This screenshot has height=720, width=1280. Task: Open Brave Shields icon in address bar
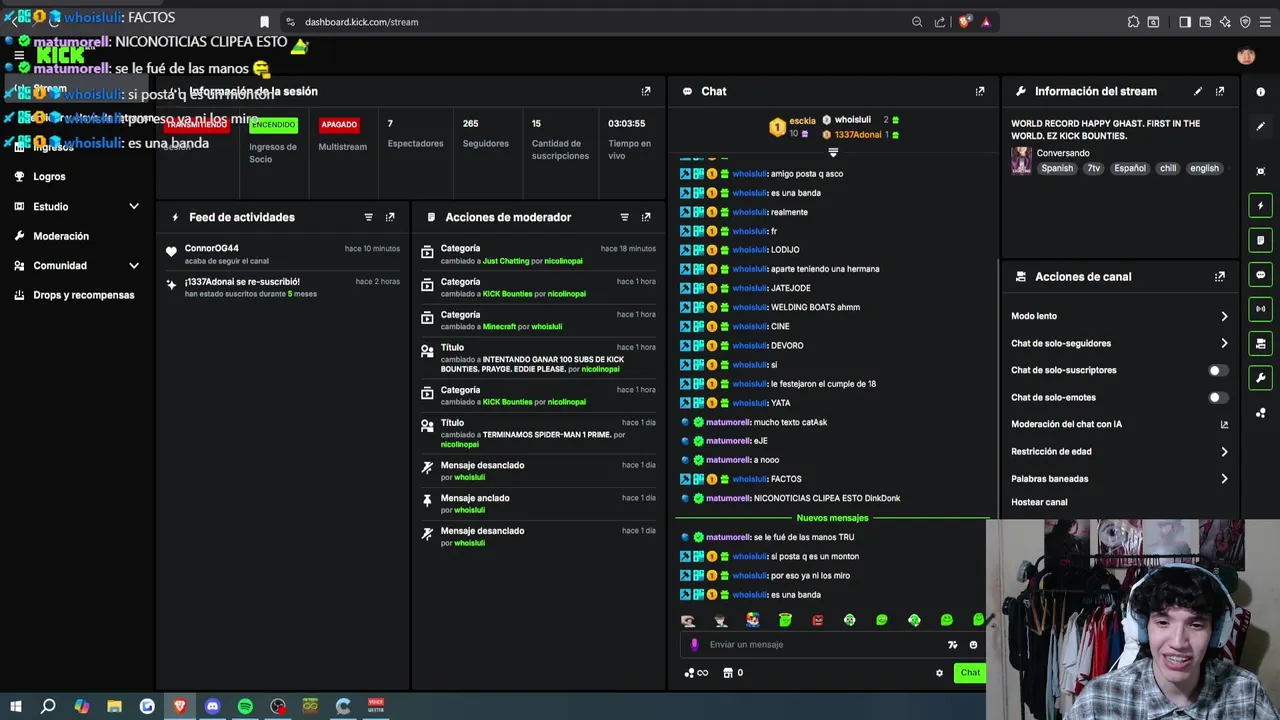[x=965, y=22]
